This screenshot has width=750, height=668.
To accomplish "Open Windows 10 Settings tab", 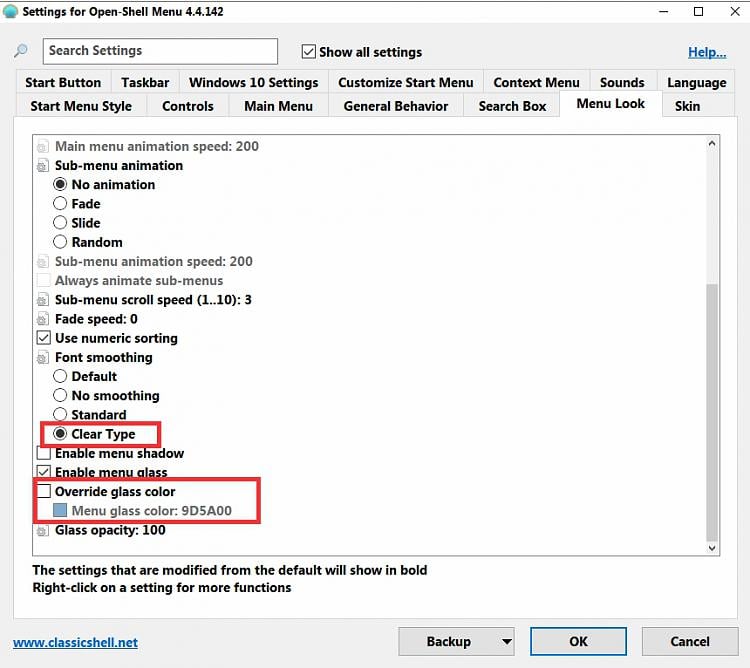I will pyautogui.click(x=254, y=82).
